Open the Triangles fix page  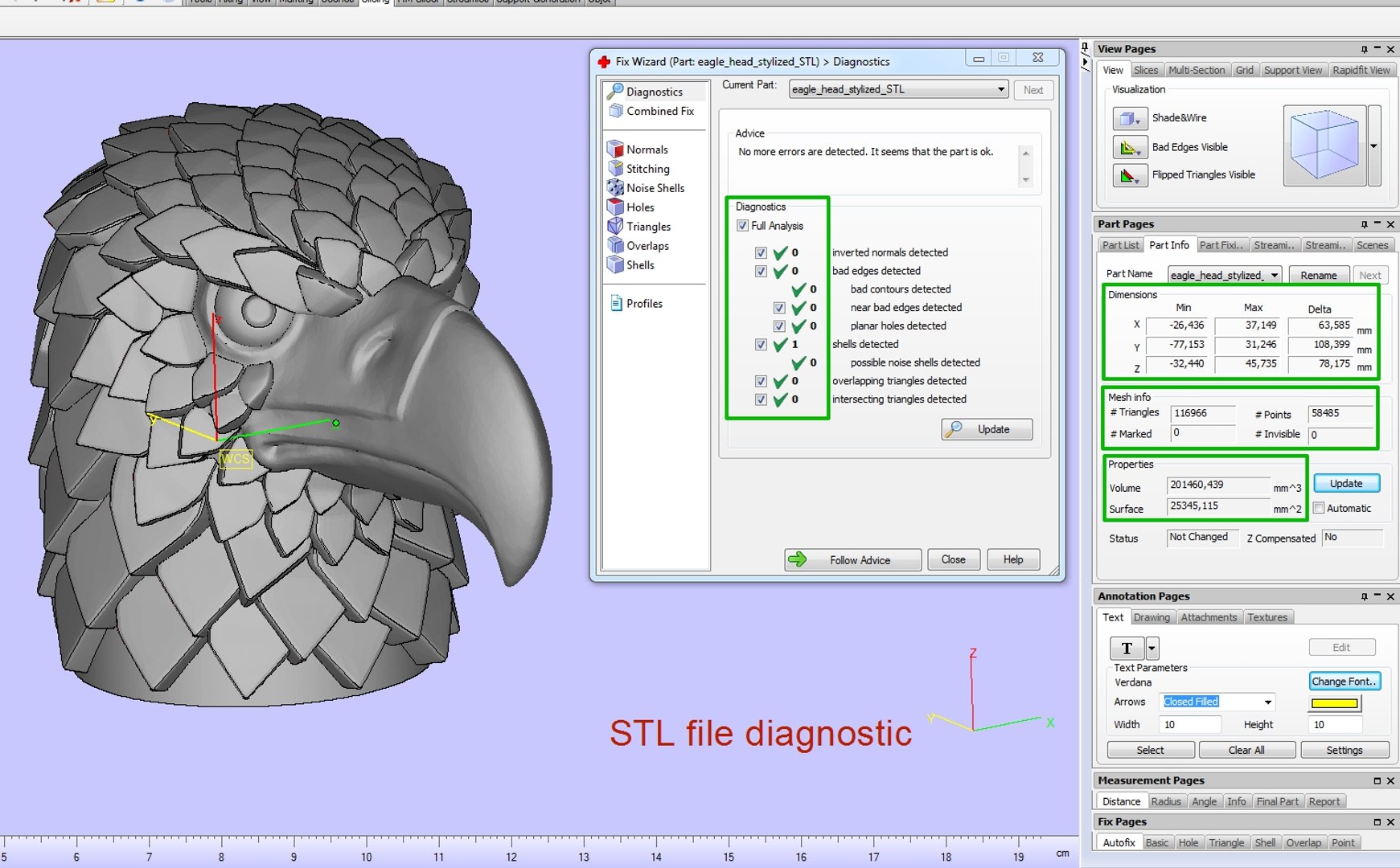tap(639, 227)
